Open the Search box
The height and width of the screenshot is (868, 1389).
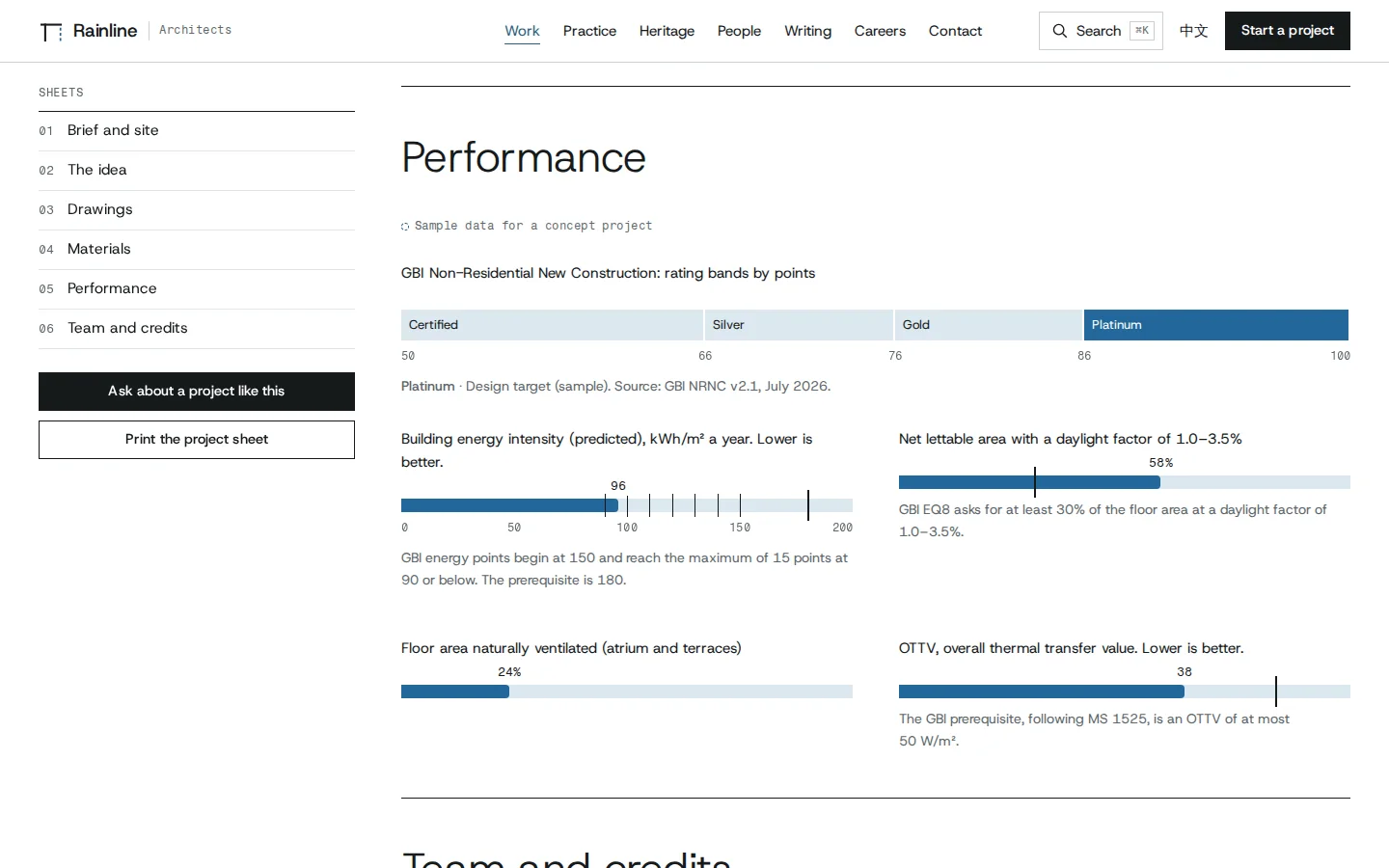point(1101,31)
